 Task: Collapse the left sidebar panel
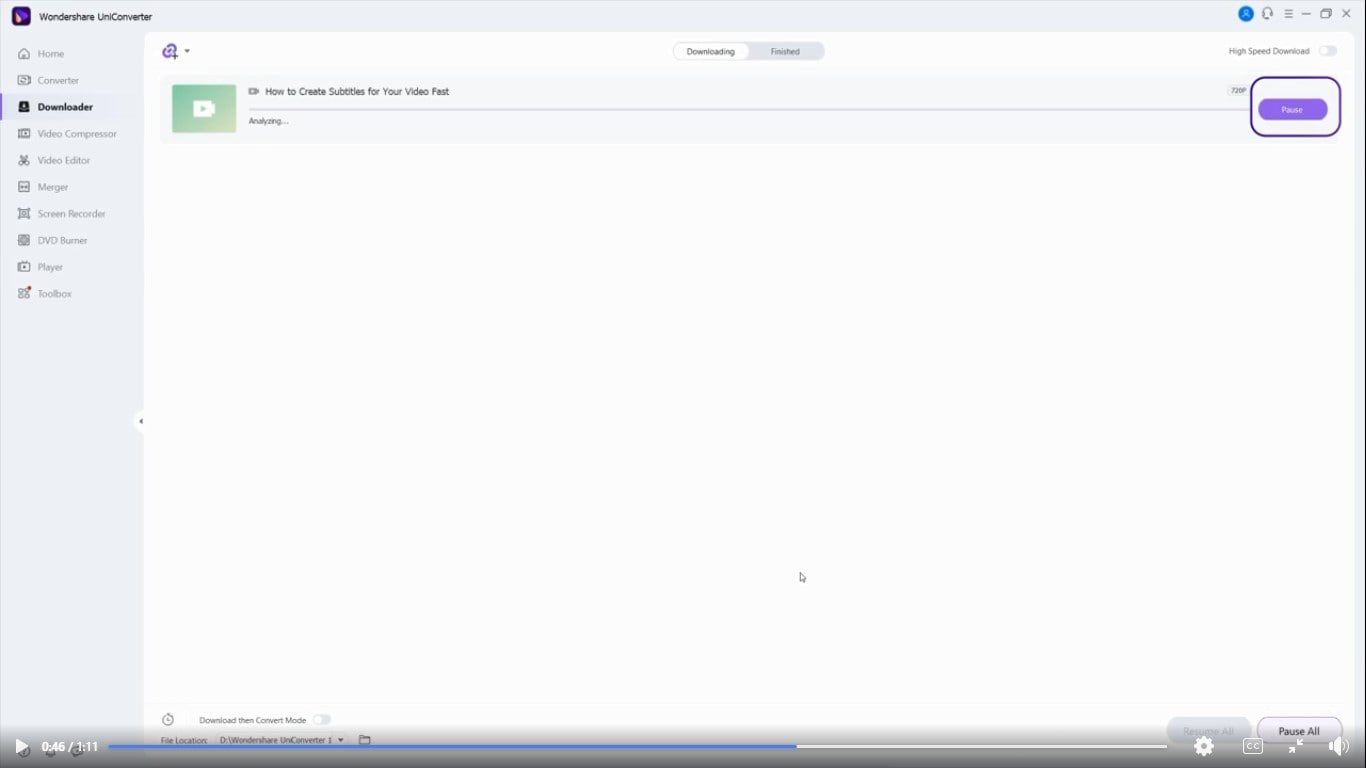coord(140,421)
